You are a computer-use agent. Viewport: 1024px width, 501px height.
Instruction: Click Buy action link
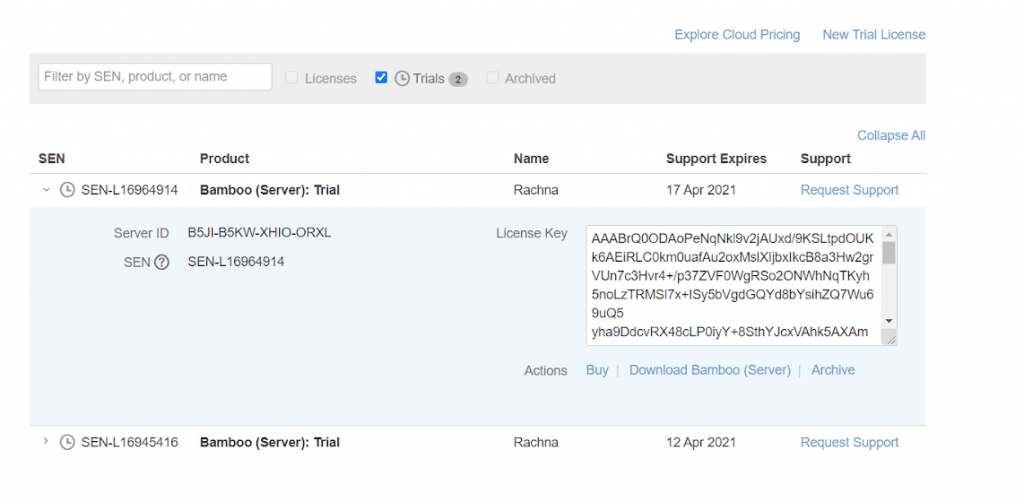pyautogui.click(x=597, y=370)
